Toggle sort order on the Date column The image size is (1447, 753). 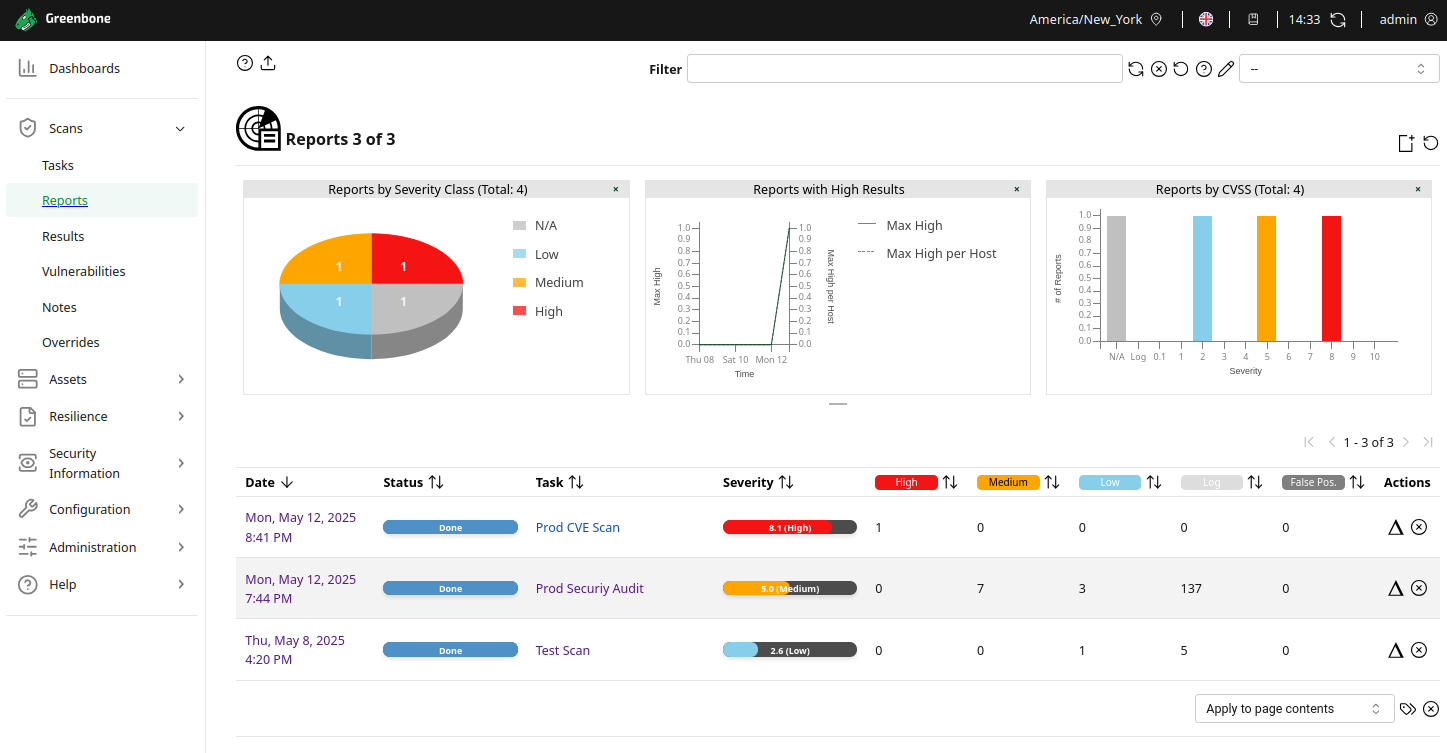click(287, 482)
